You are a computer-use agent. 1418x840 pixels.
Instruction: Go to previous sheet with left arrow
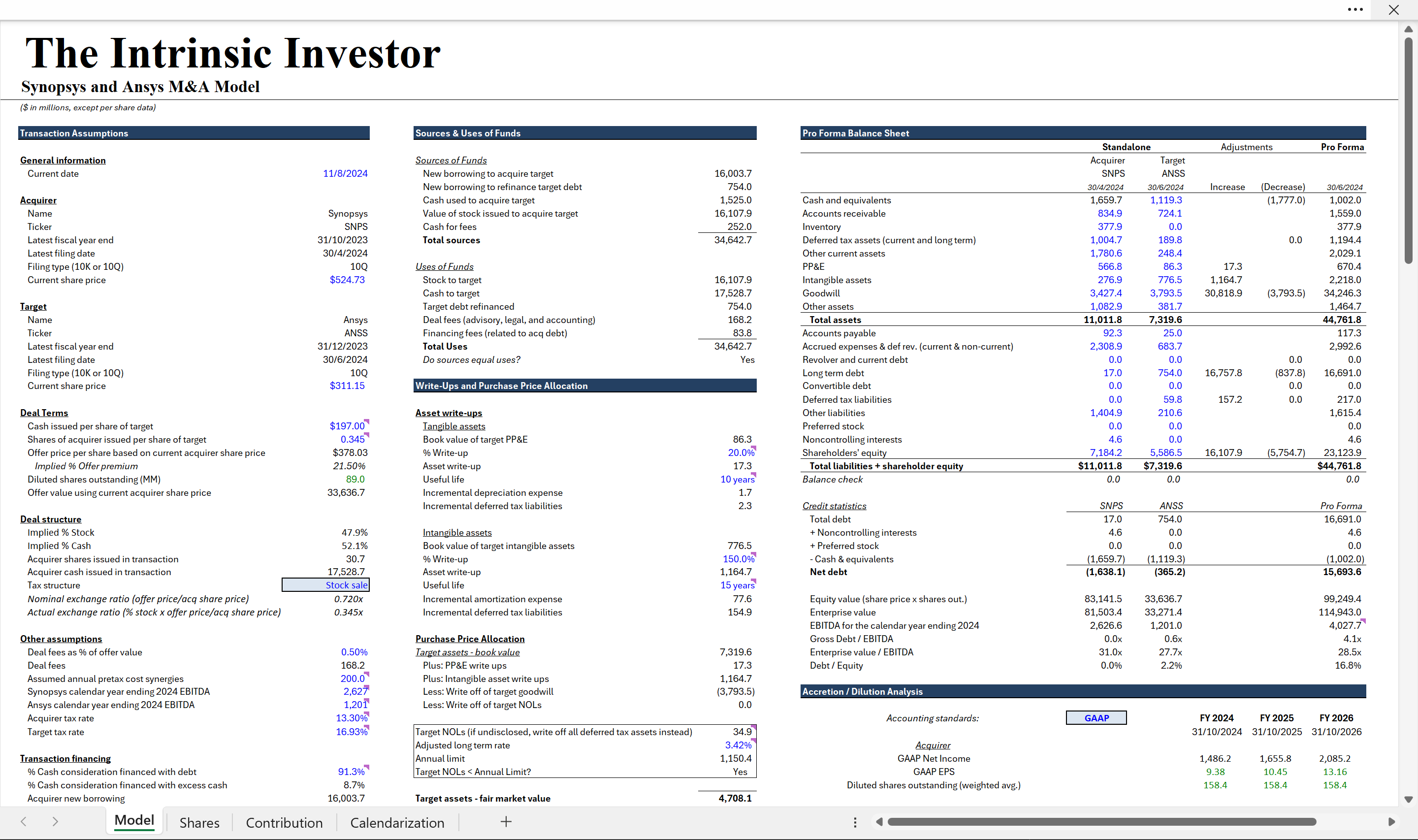tap(23, 821)
